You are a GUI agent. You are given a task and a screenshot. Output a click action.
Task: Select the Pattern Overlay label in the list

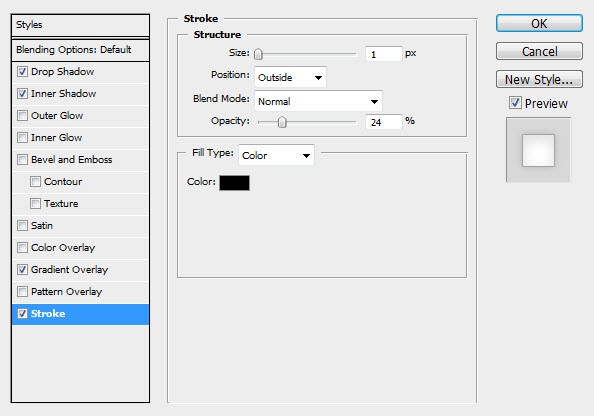point(67,291)
